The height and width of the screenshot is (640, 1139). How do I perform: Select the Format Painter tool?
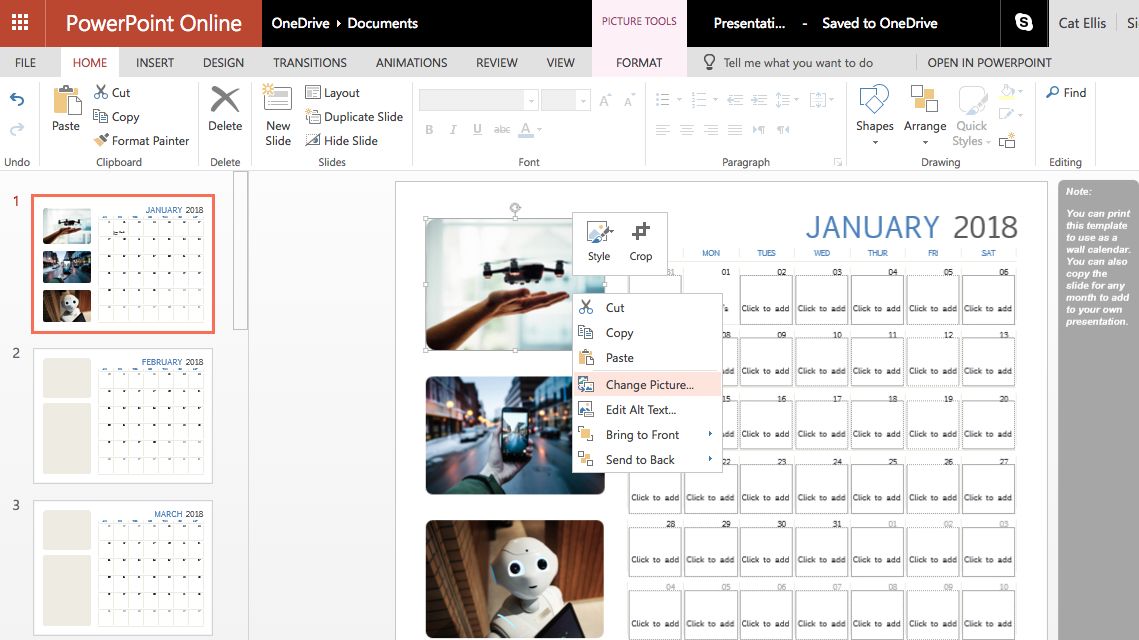(x=141, y=140)
